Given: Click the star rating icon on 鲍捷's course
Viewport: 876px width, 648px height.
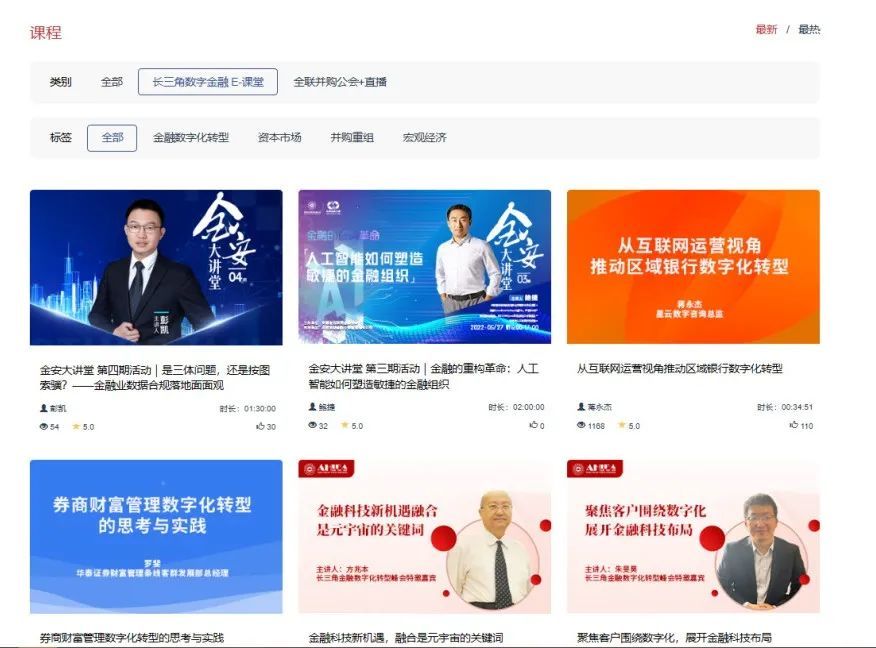Looking at the screenshot, I should click(345, 425).
